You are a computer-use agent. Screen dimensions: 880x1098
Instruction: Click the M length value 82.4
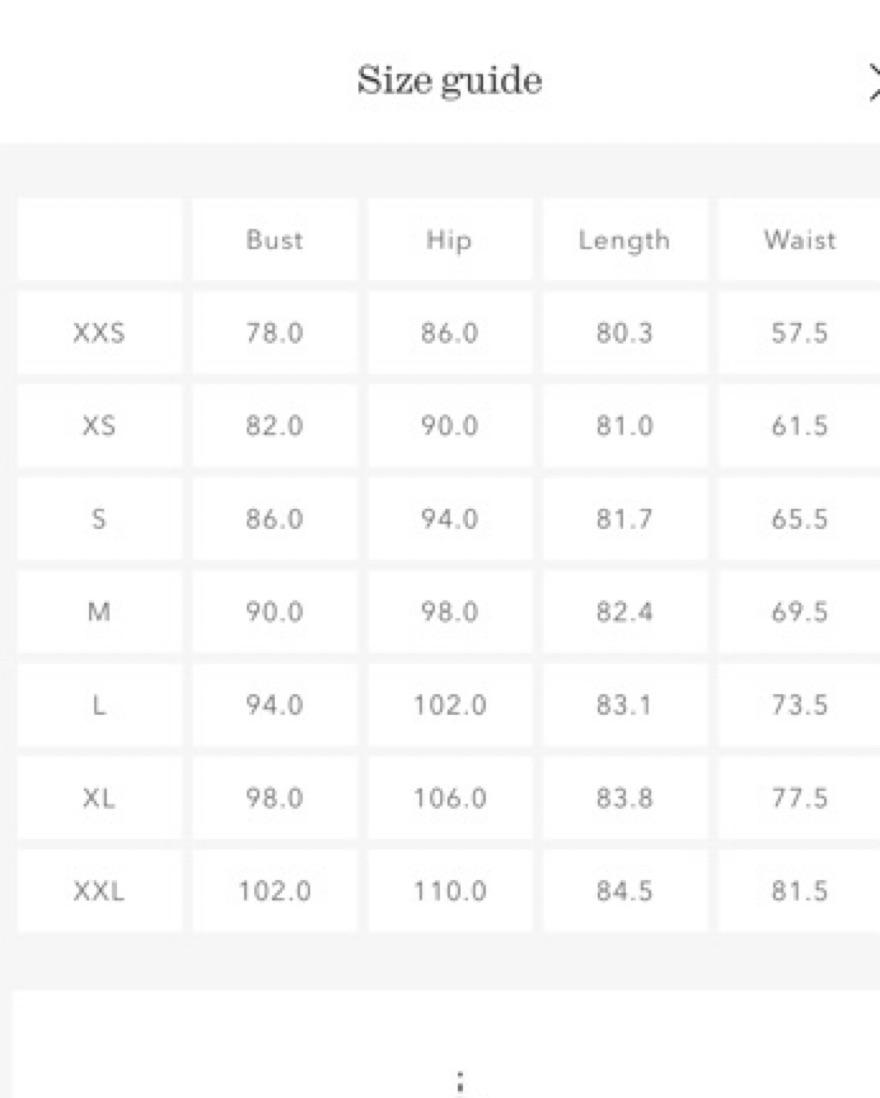point(624,612)
